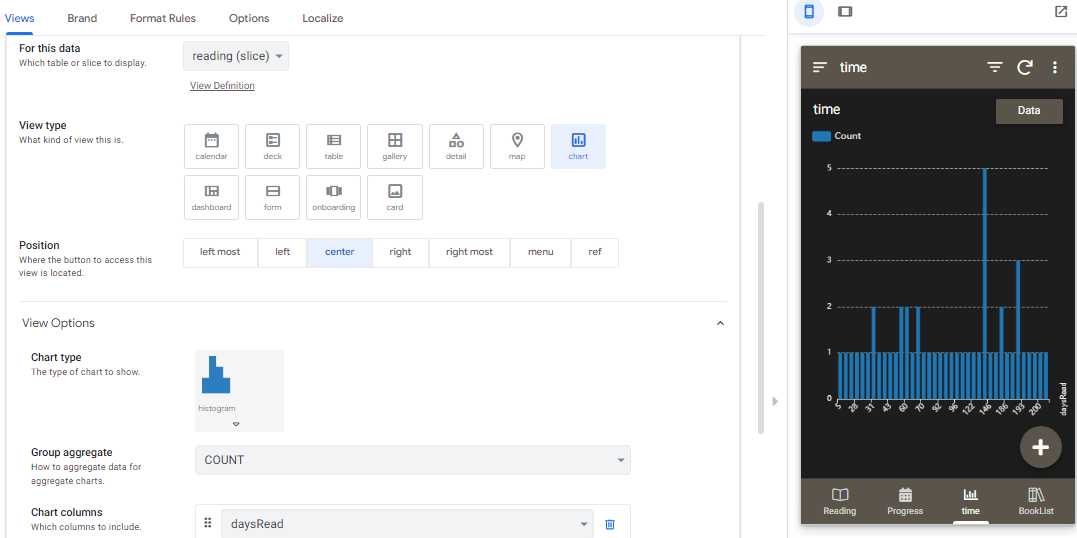Select the map view type
This screenshot has height=538, width=1077.
pyautogui.click(x=517, y=146)
